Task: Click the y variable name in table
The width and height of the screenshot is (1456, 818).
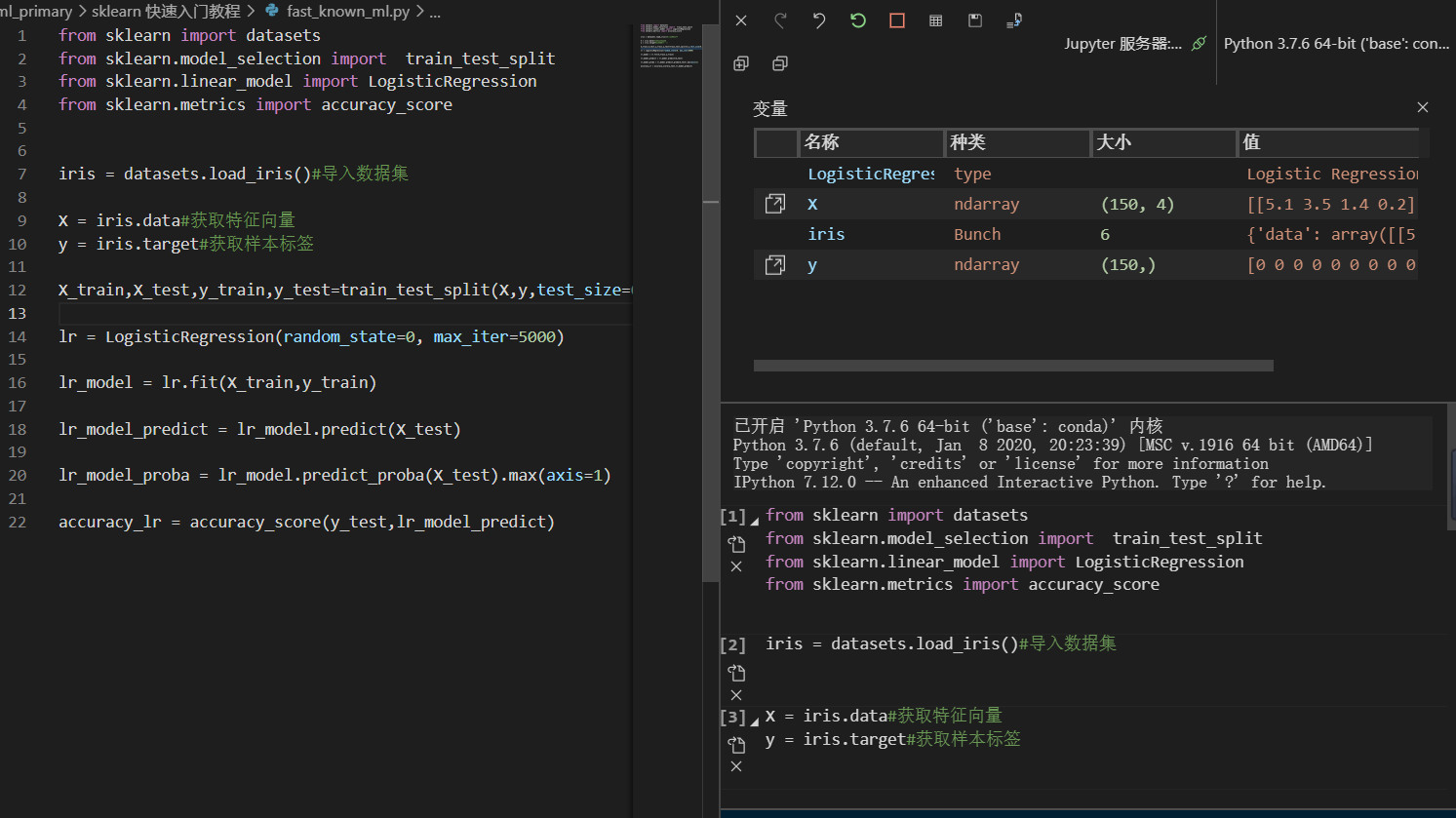Action: pos(812,265)
